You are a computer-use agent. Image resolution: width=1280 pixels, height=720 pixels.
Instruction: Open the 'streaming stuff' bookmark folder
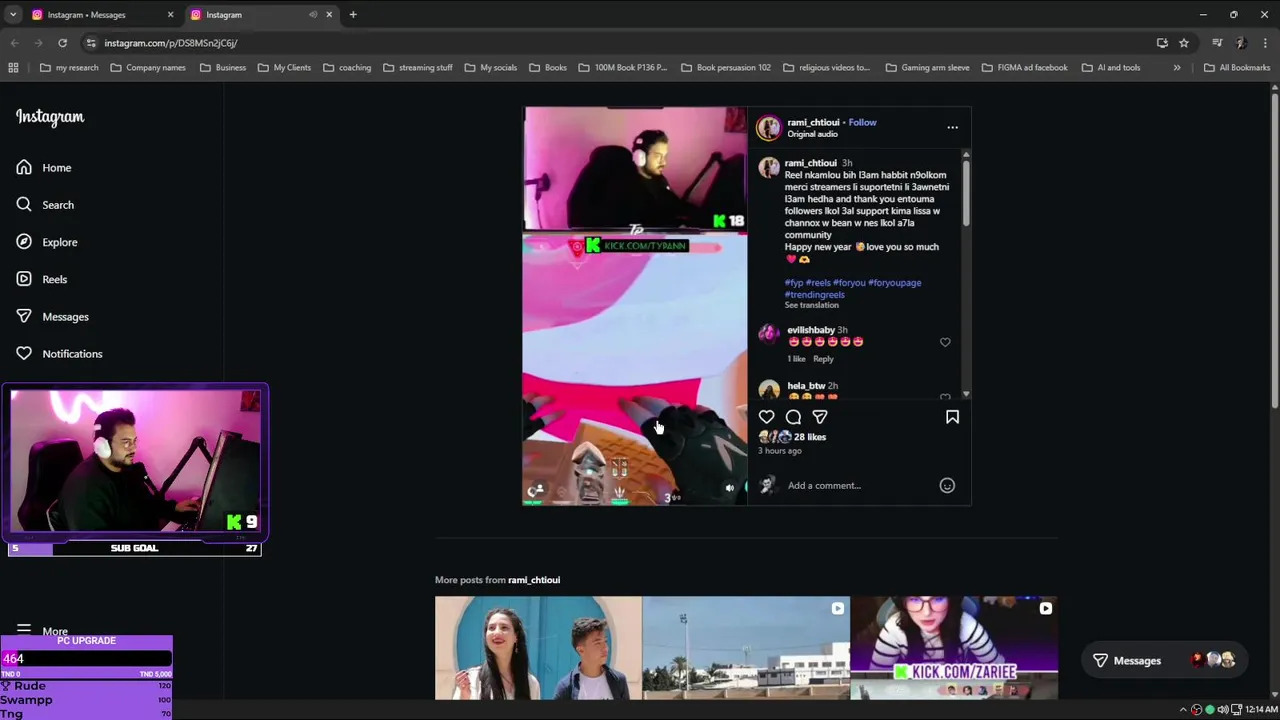(x=418, y=68)
